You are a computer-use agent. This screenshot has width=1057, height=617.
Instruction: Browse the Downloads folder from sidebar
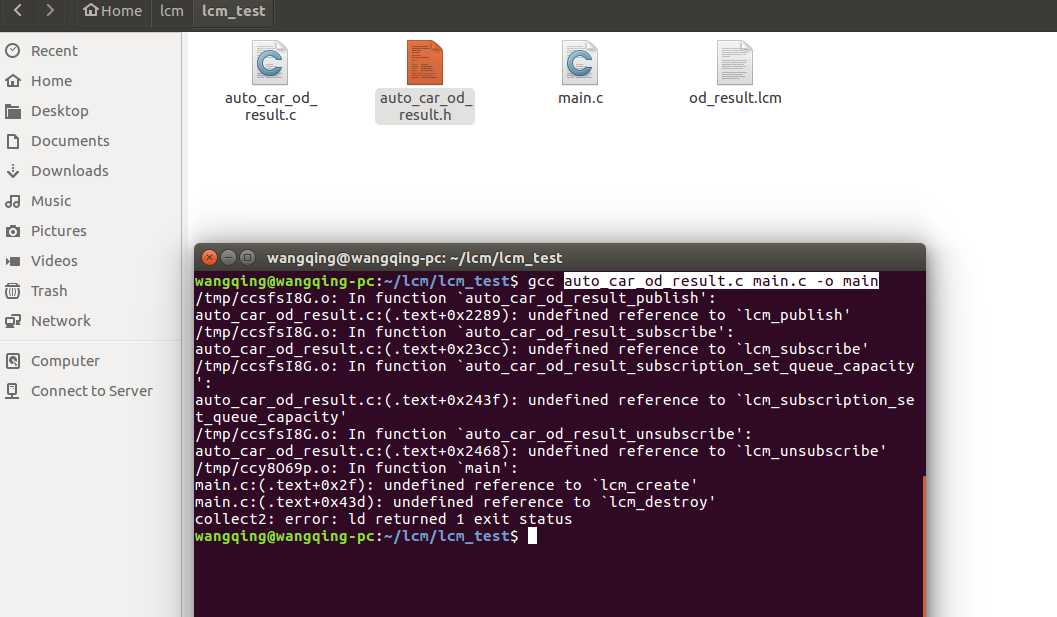(x=65, y=170)
